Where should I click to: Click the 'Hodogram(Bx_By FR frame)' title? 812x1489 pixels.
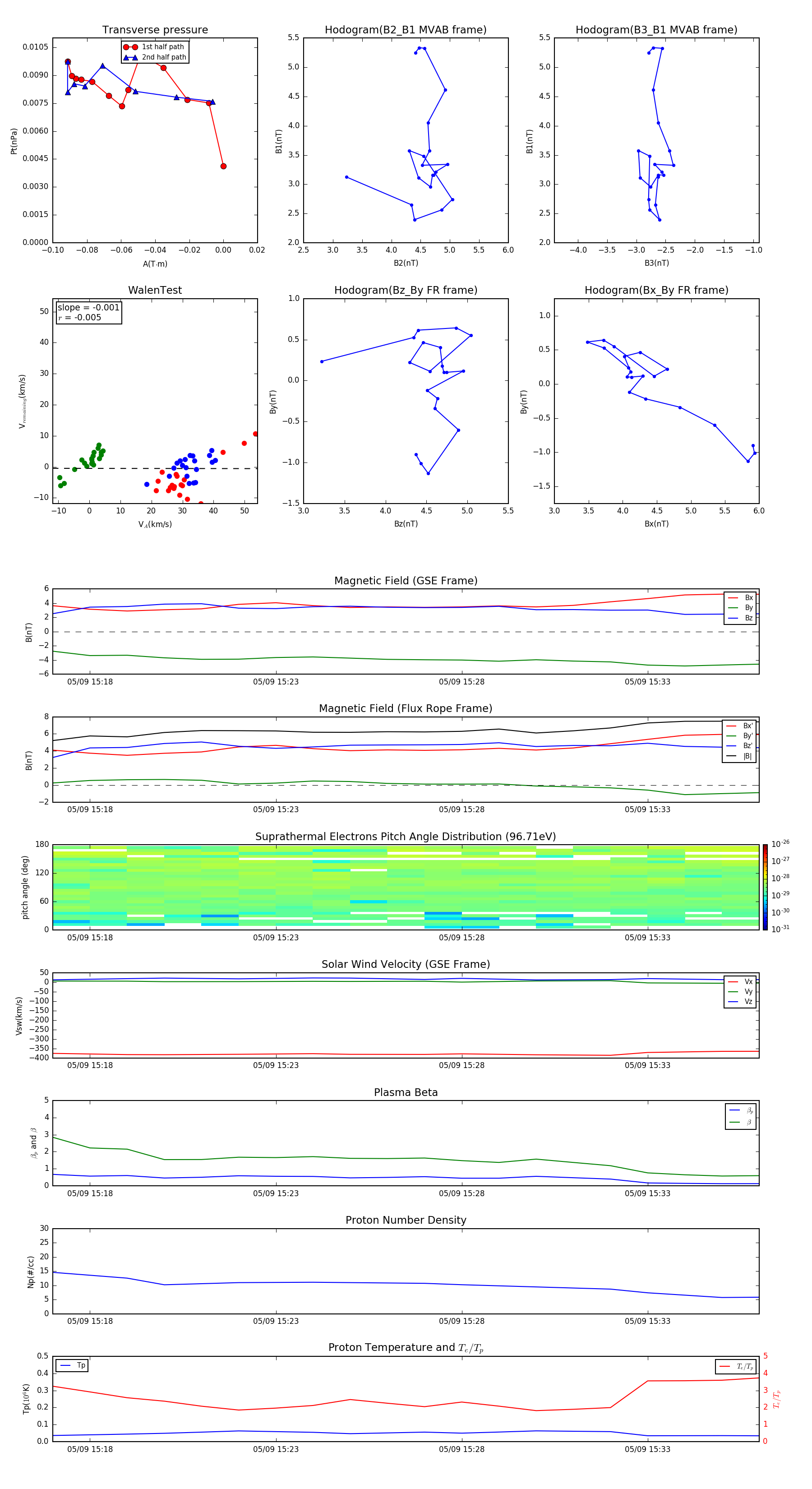pyautogui.click(x=656, y=290)
